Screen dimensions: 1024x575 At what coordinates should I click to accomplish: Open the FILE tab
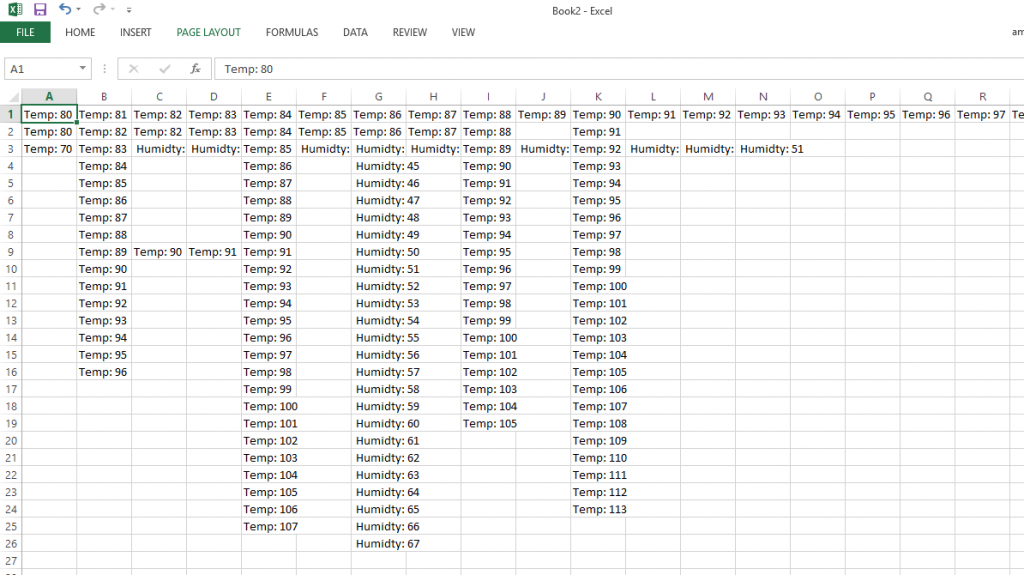[25, 32]
